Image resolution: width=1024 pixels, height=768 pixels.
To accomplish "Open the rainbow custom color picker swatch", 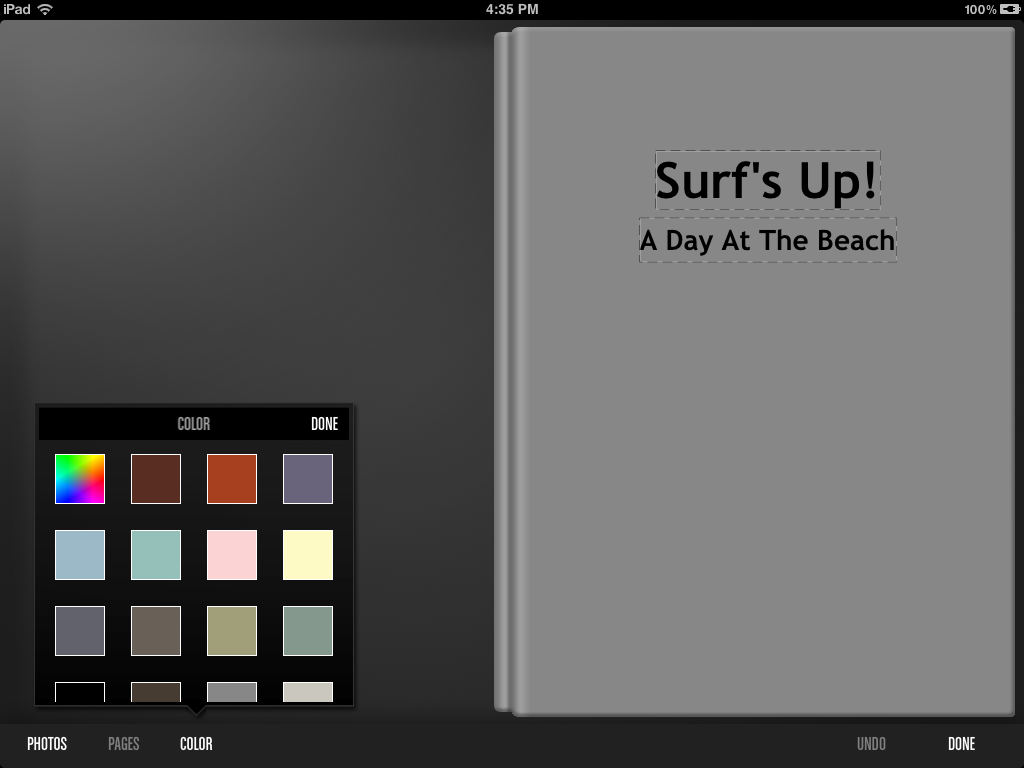I will click(x=80, y=479).
